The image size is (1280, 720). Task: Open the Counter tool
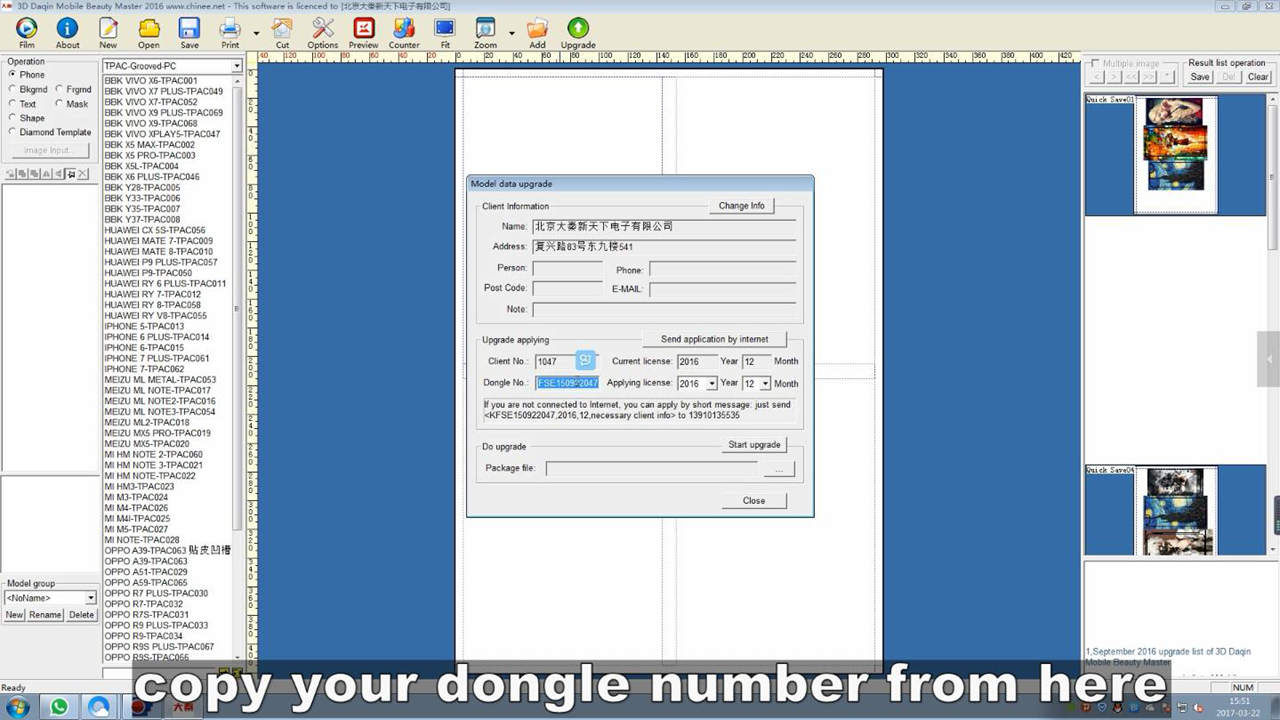coord(404,32)
